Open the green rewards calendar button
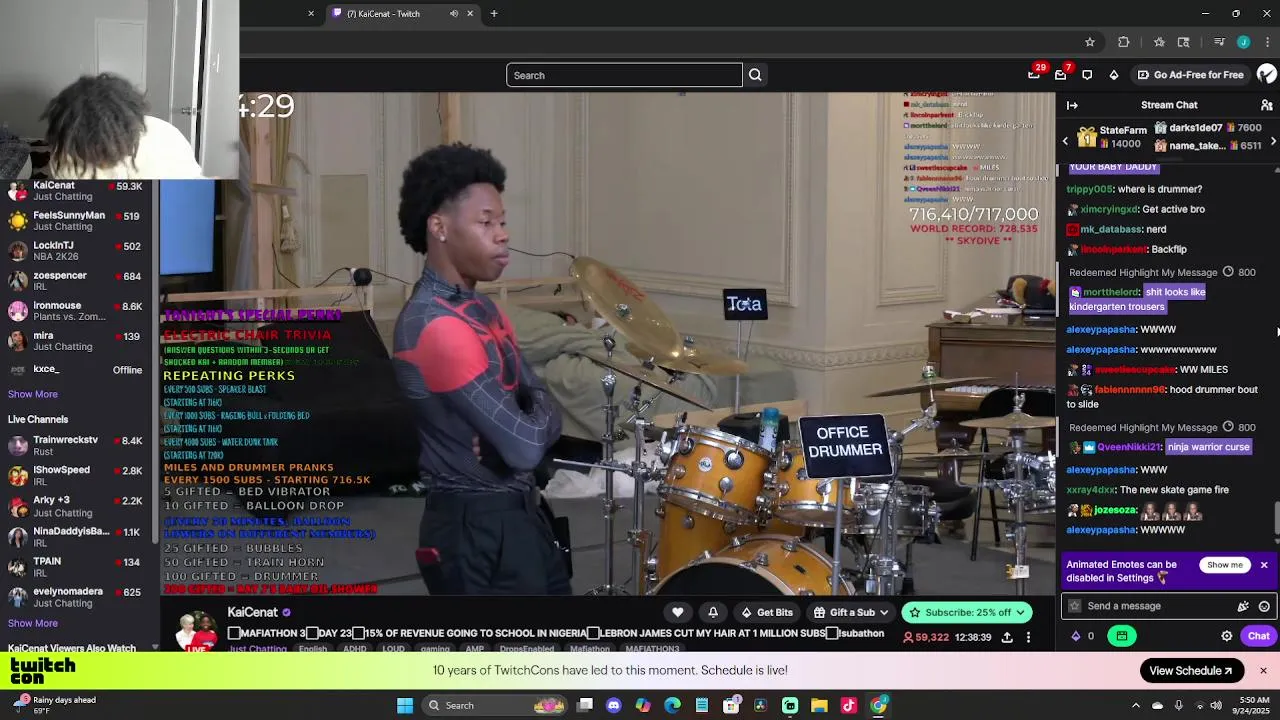The width and height of the screenshot is (1280, 720). point(1122,636)
